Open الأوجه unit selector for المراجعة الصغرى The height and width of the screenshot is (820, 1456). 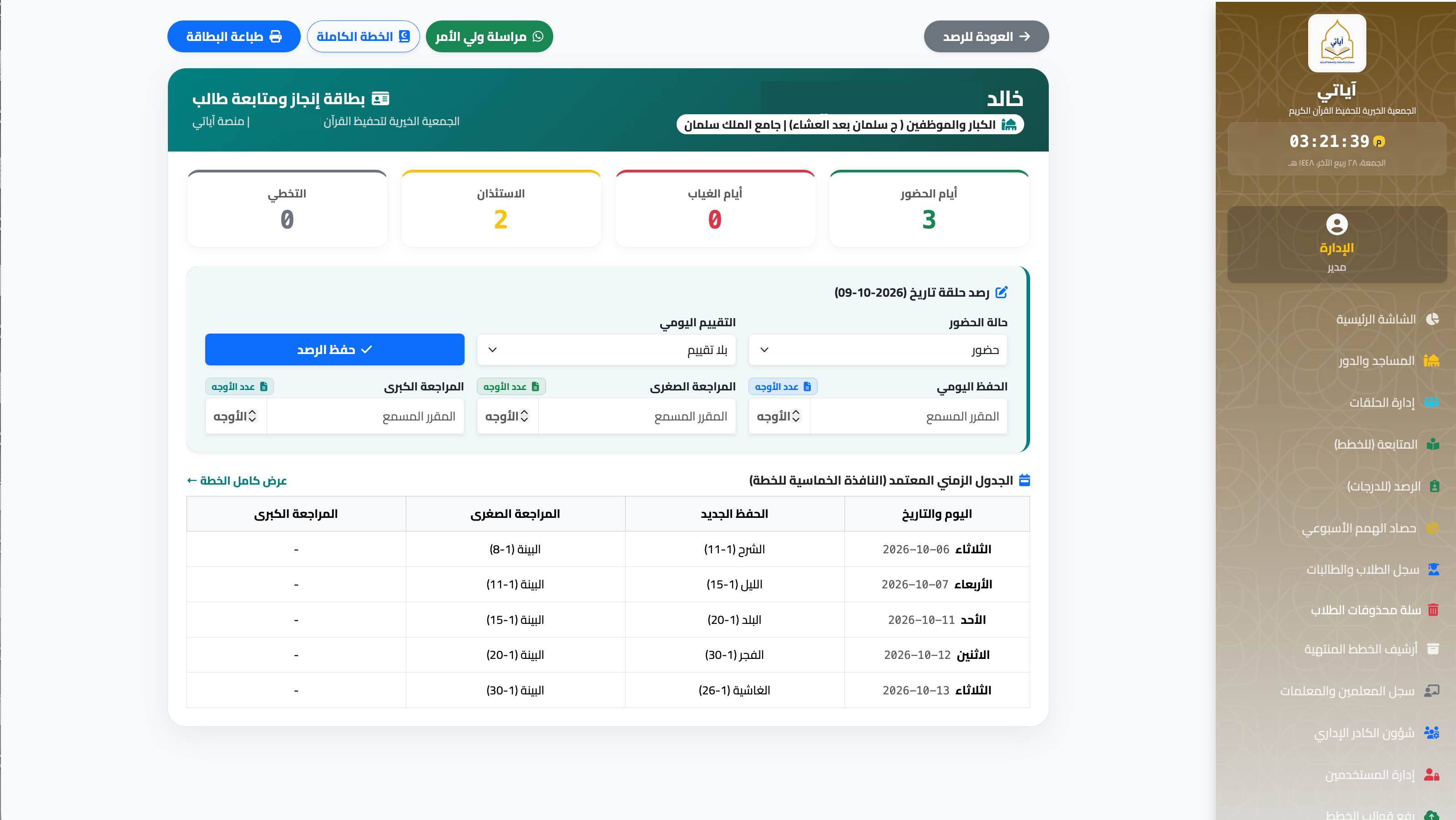point(507,416)
